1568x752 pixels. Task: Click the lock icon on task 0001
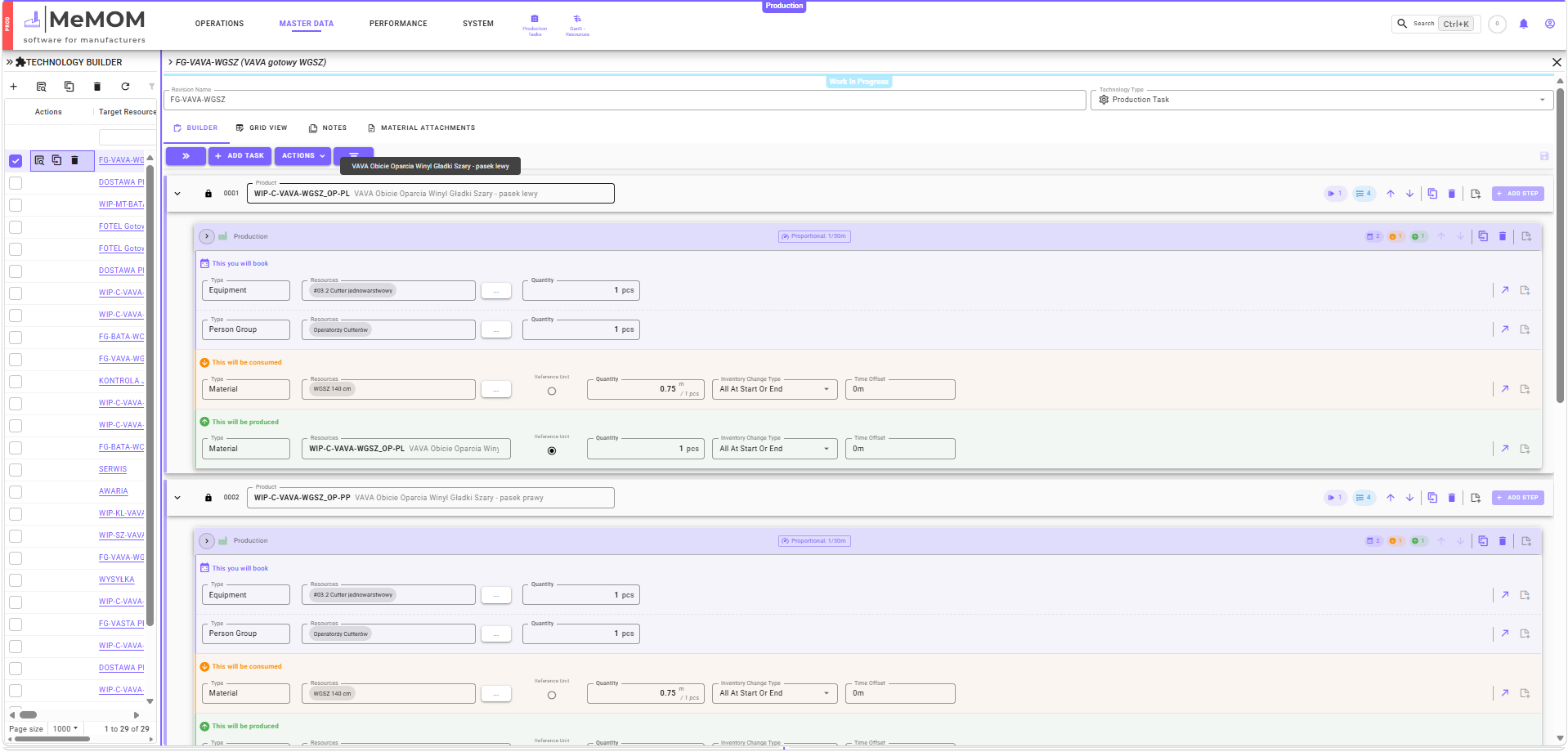click(208, 194)
